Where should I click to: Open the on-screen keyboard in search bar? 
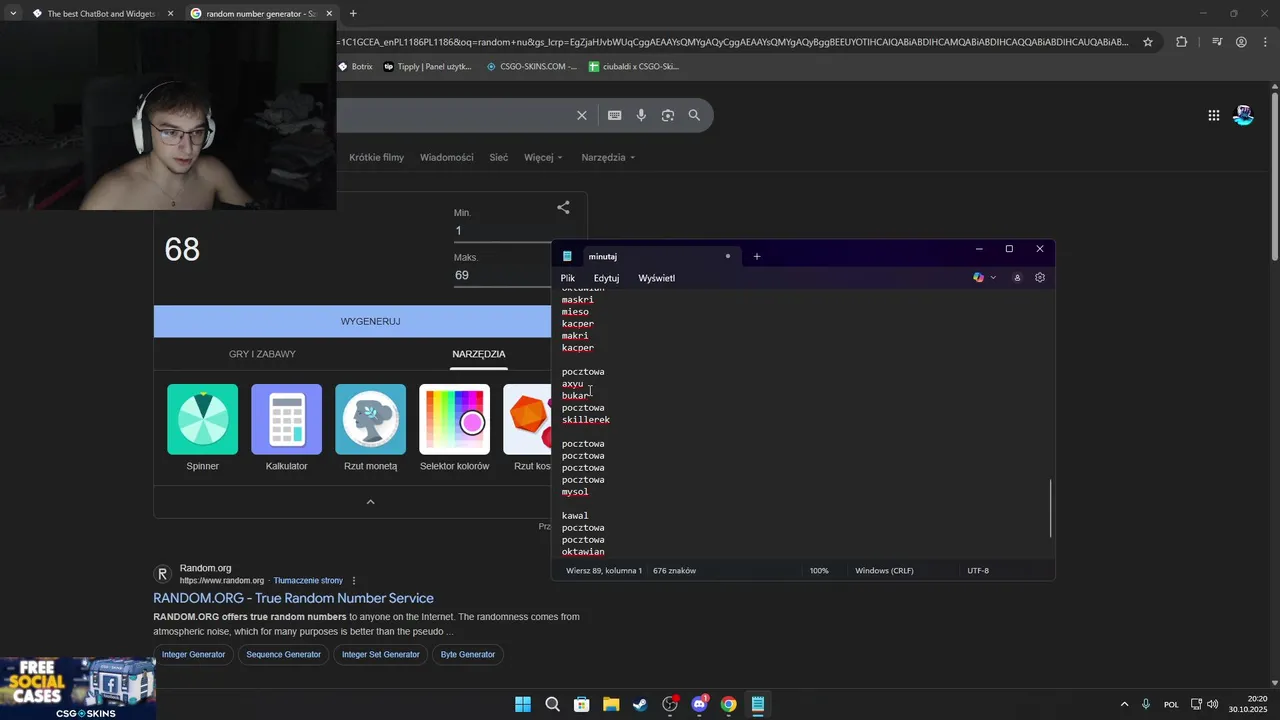tap(615, 115)
